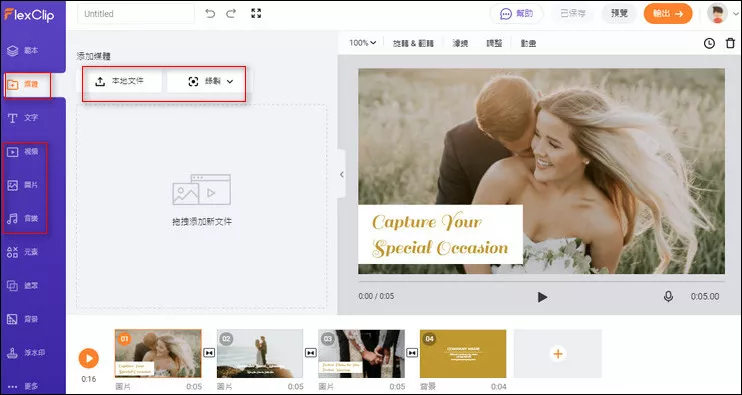Select scene 04 gold background thumbnail
Viewport: 742px width, 395px height.
click(x=463, y=353)
